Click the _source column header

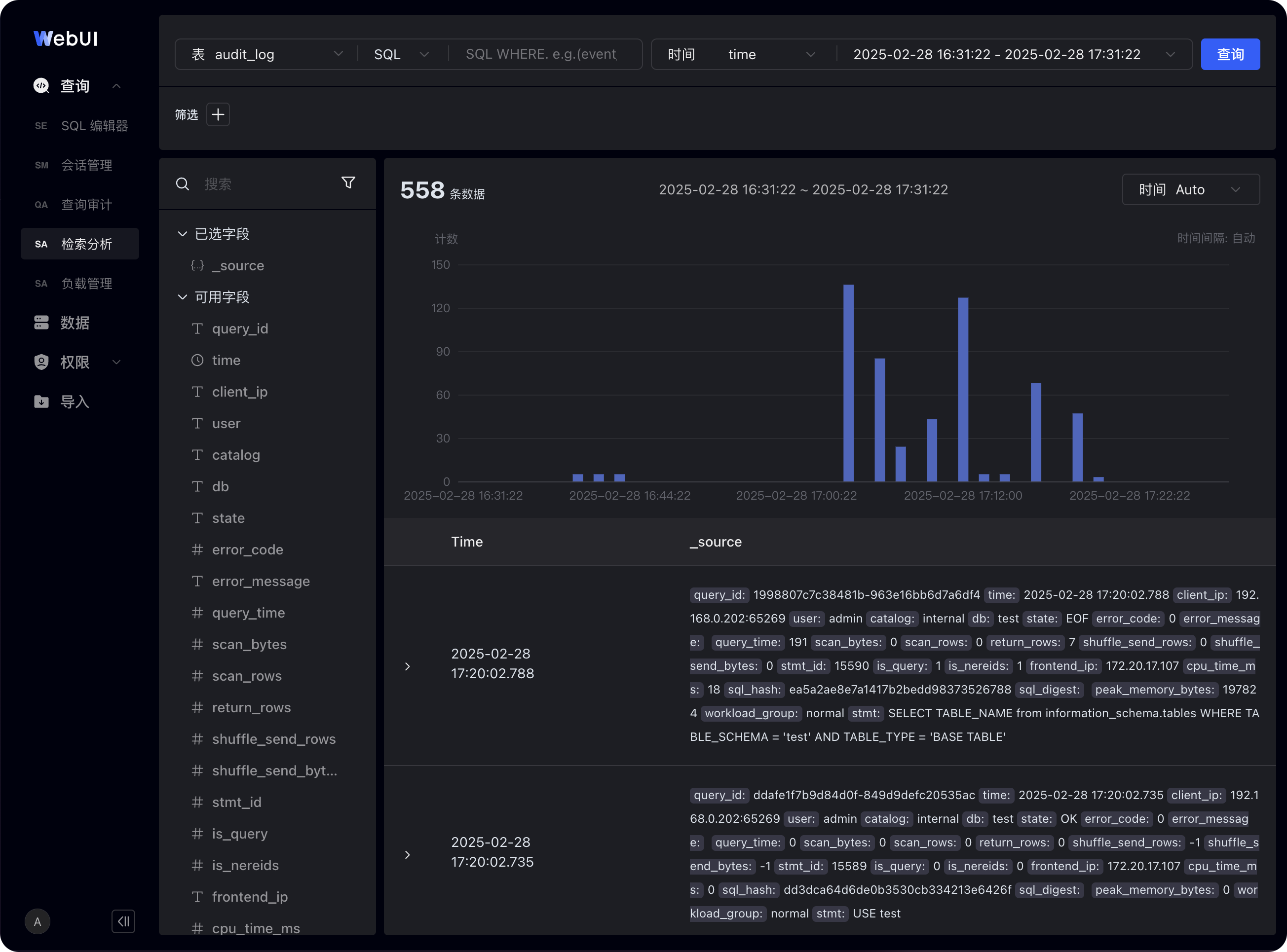(x=716, y=542)
